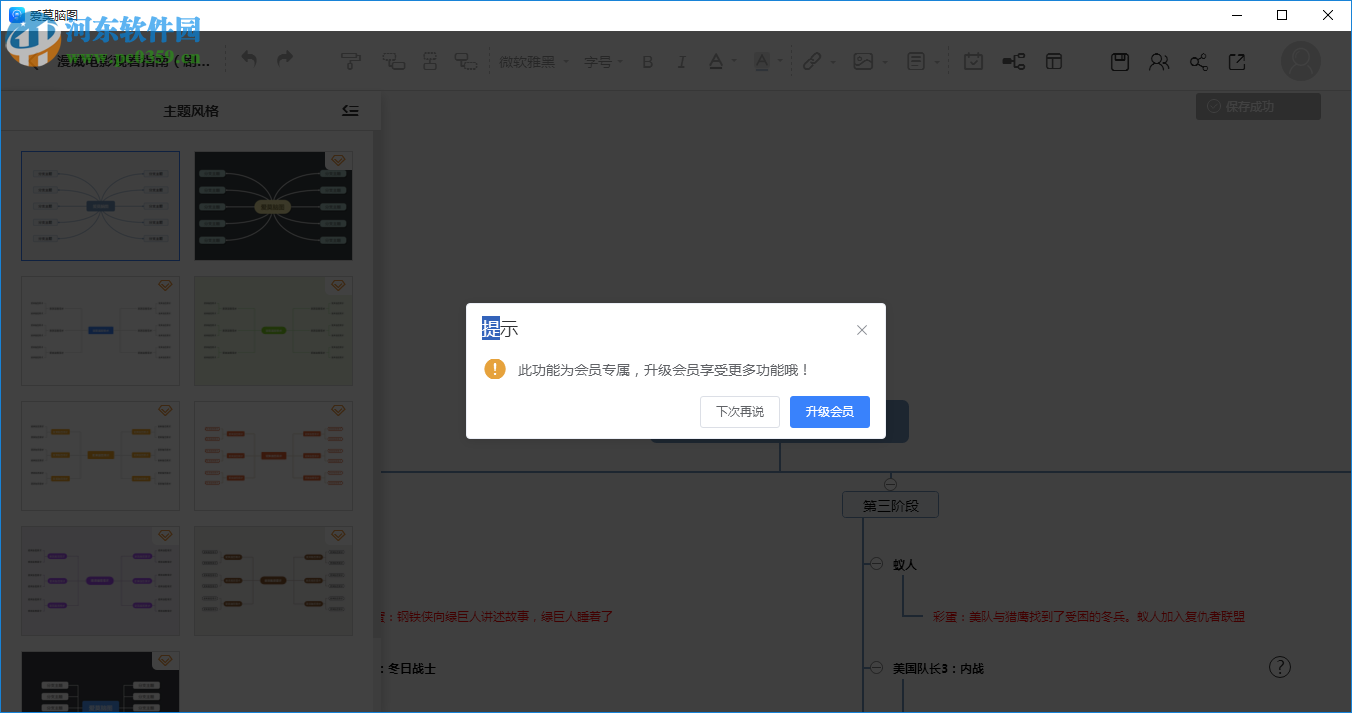Click the collaboration (multi-user) icon

[x=1158, y=61]
